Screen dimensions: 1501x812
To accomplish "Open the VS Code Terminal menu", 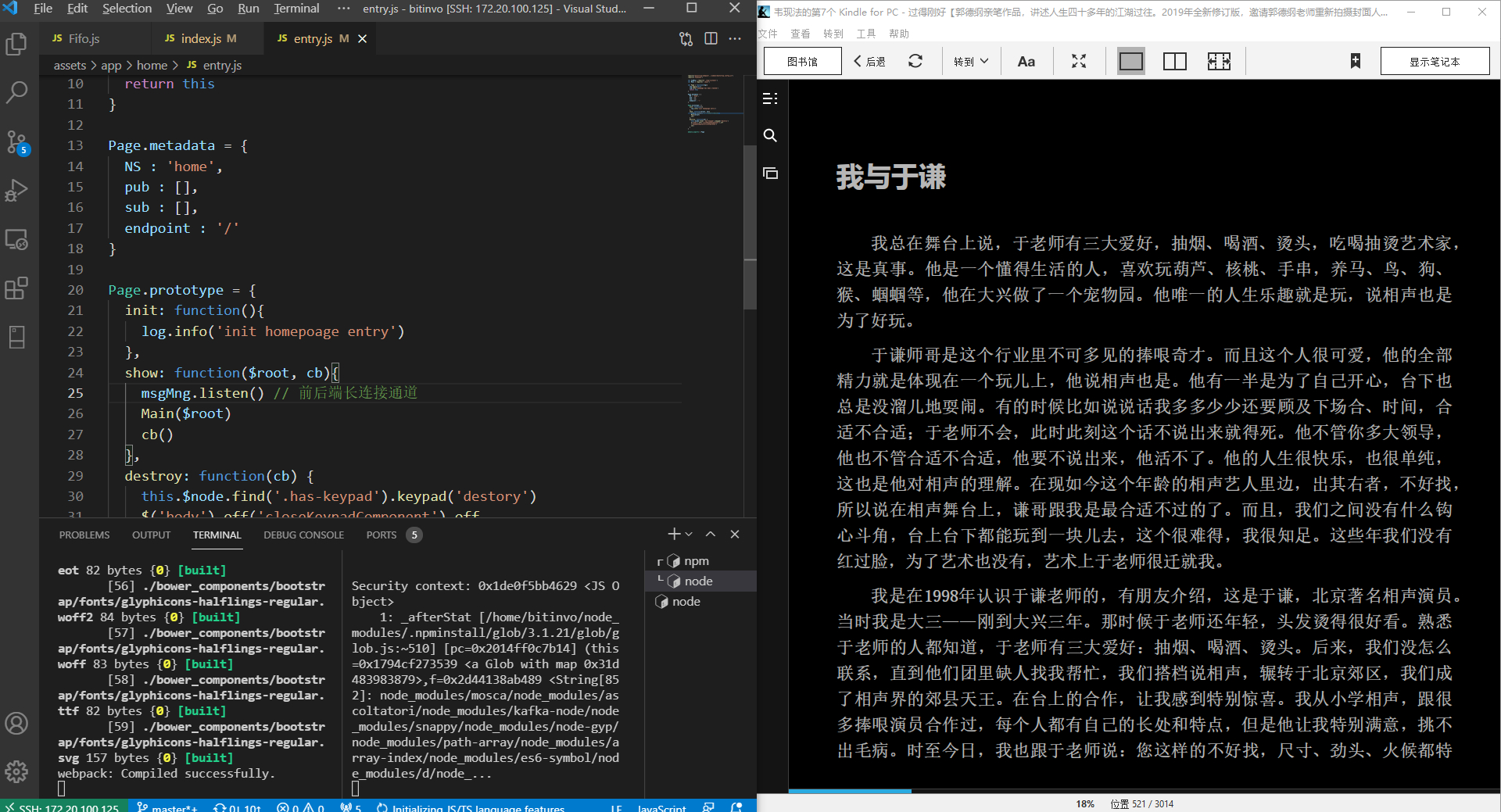I will click(296, 8).
